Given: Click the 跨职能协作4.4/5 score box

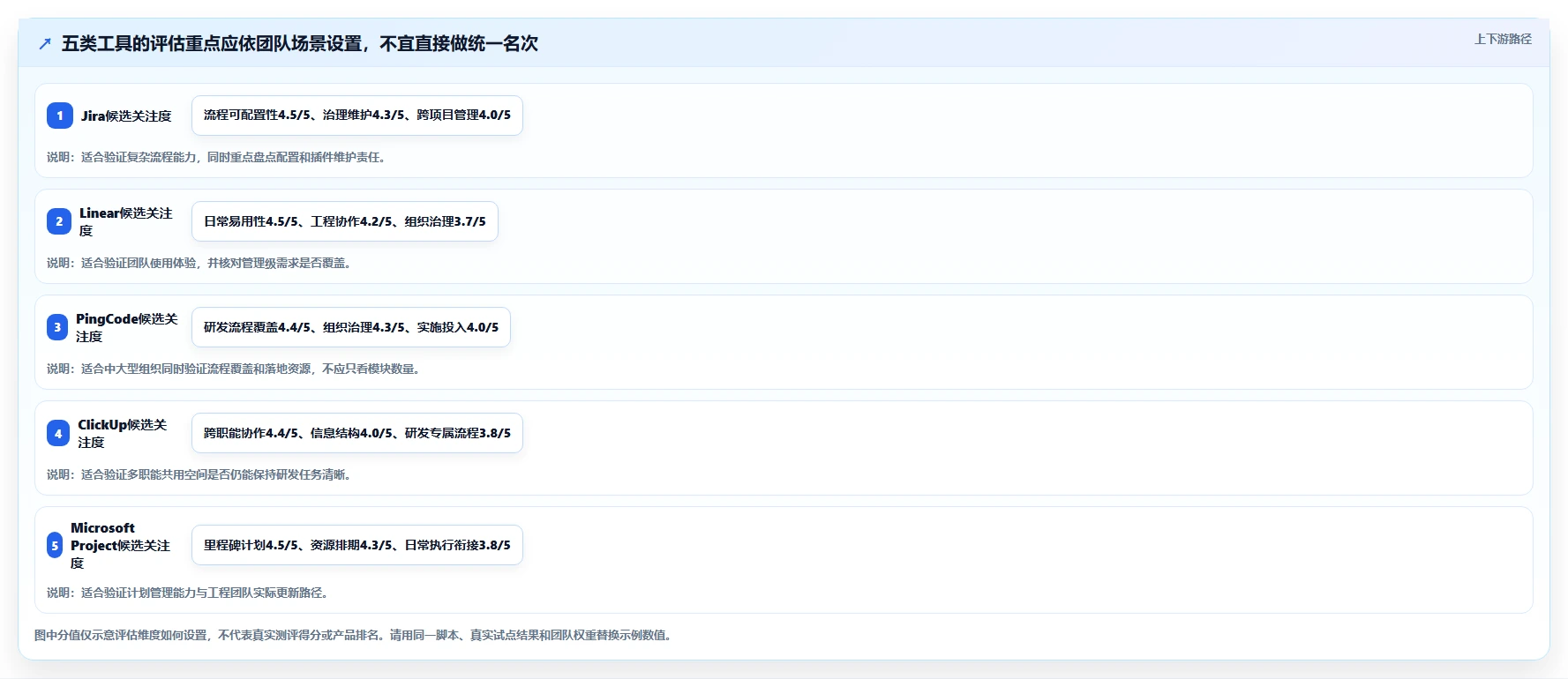Looking at the screenshot, I should click(x=357, y=433).
